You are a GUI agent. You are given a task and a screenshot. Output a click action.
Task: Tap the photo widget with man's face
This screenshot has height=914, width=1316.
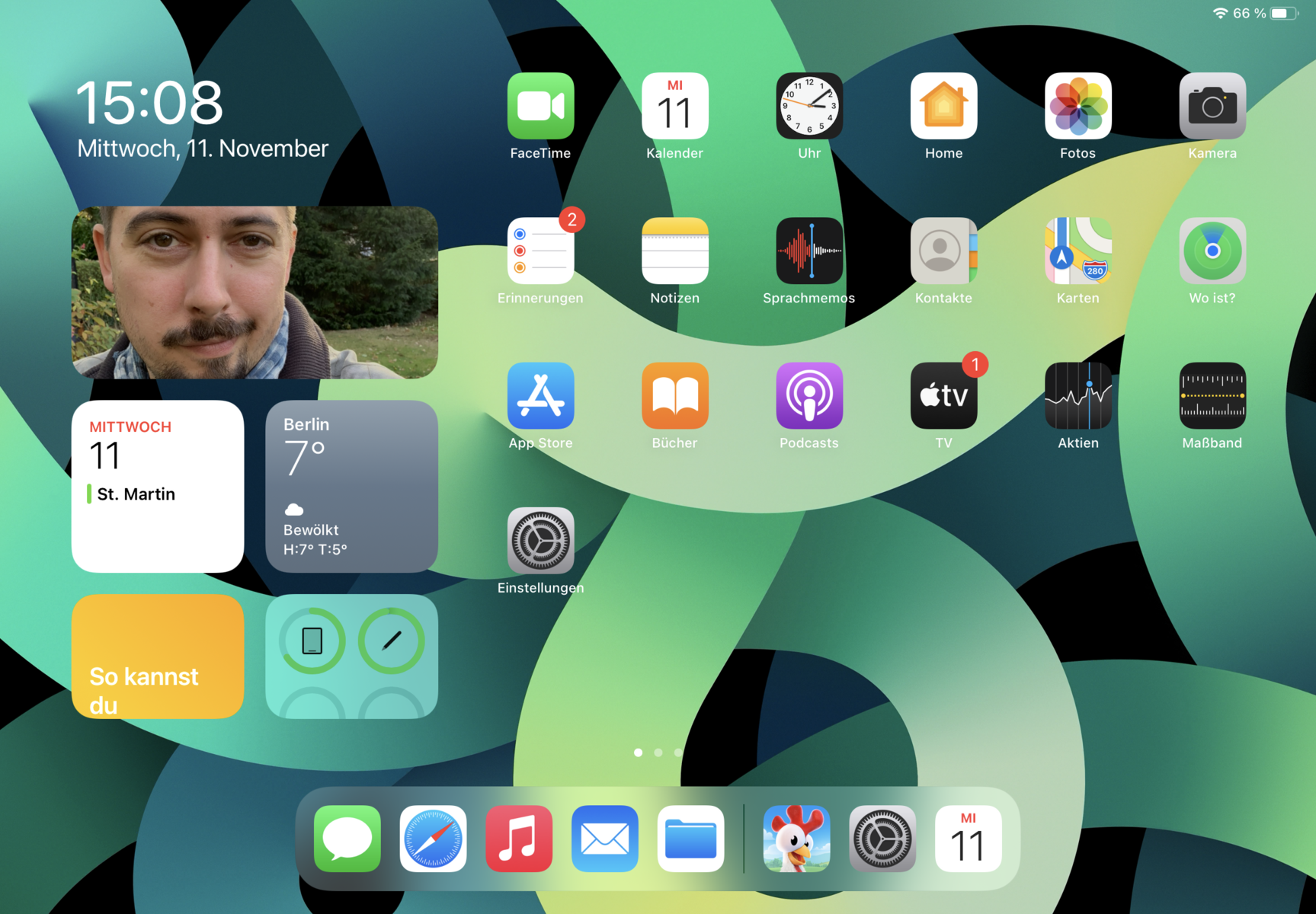[x=255, y=292]
